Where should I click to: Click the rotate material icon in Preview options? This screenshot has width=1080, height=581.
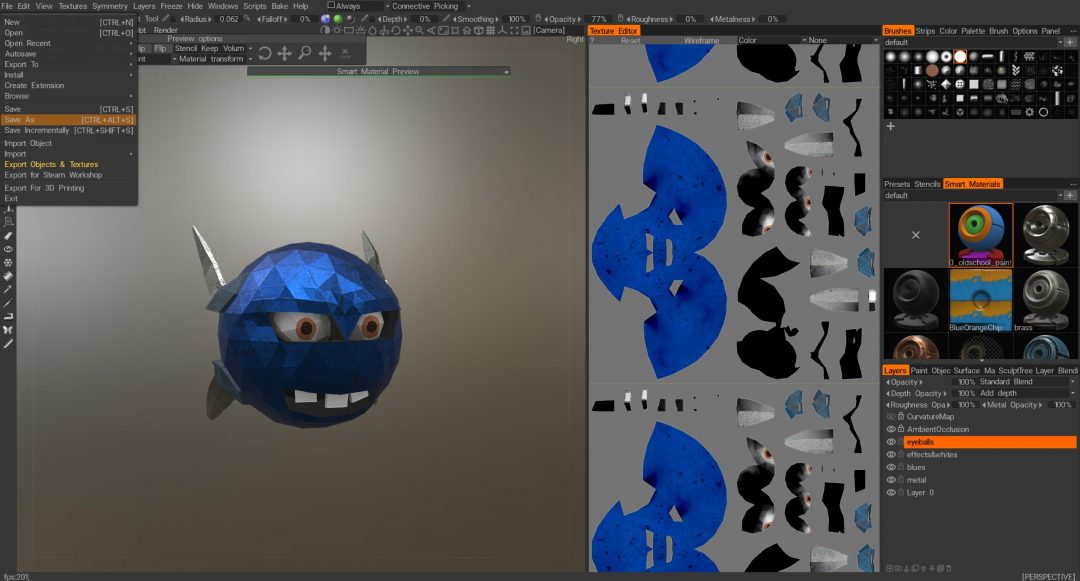[264, 53]
